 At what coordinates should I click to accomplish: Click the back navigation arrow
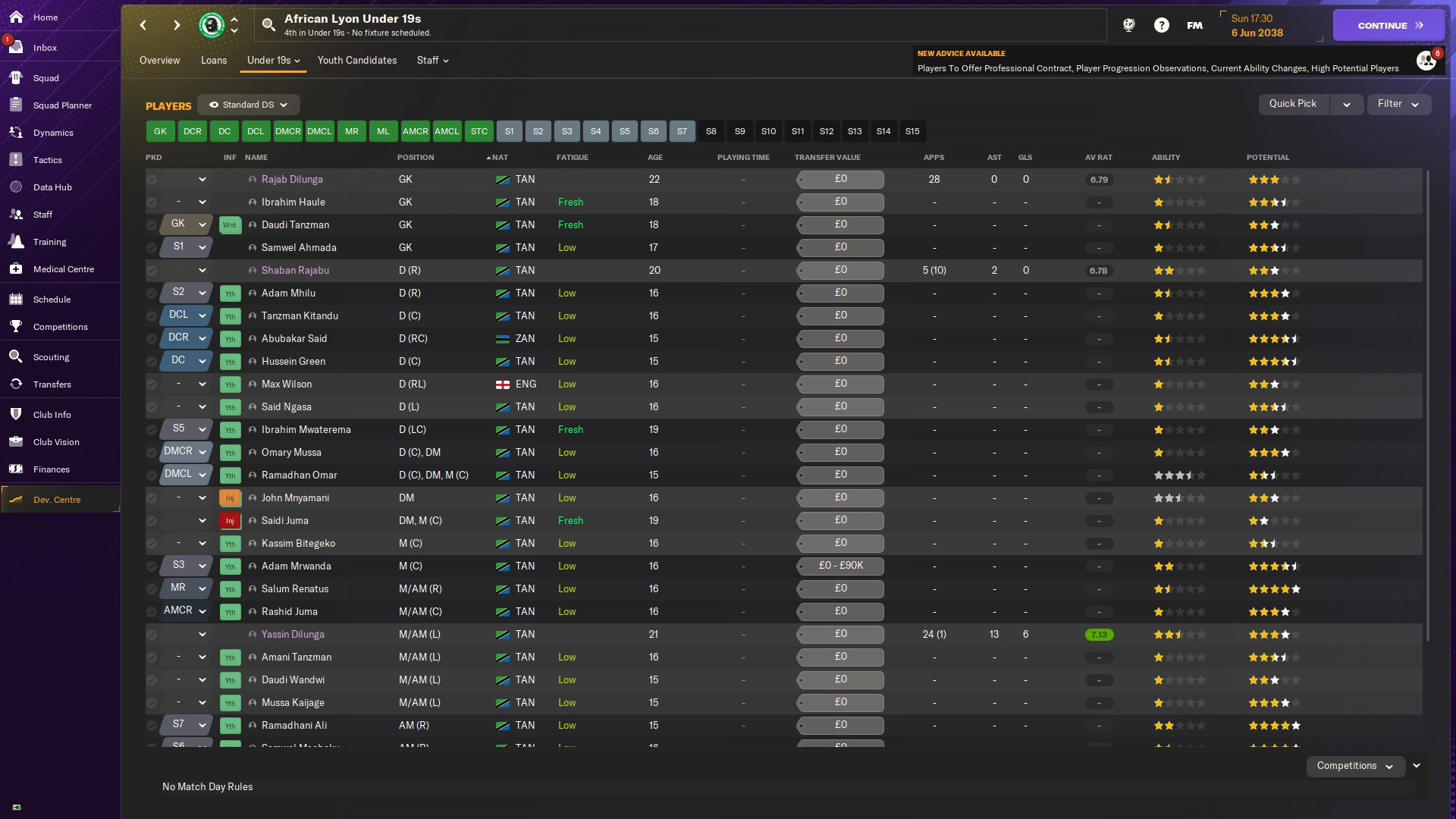(143, 25)
